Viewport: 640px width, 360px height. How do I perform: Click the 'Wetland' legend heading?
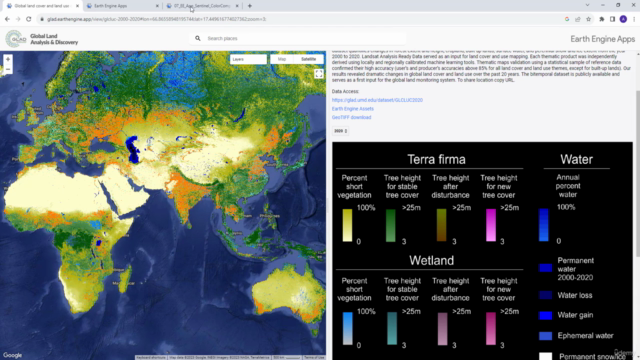[x=431, y=260]
